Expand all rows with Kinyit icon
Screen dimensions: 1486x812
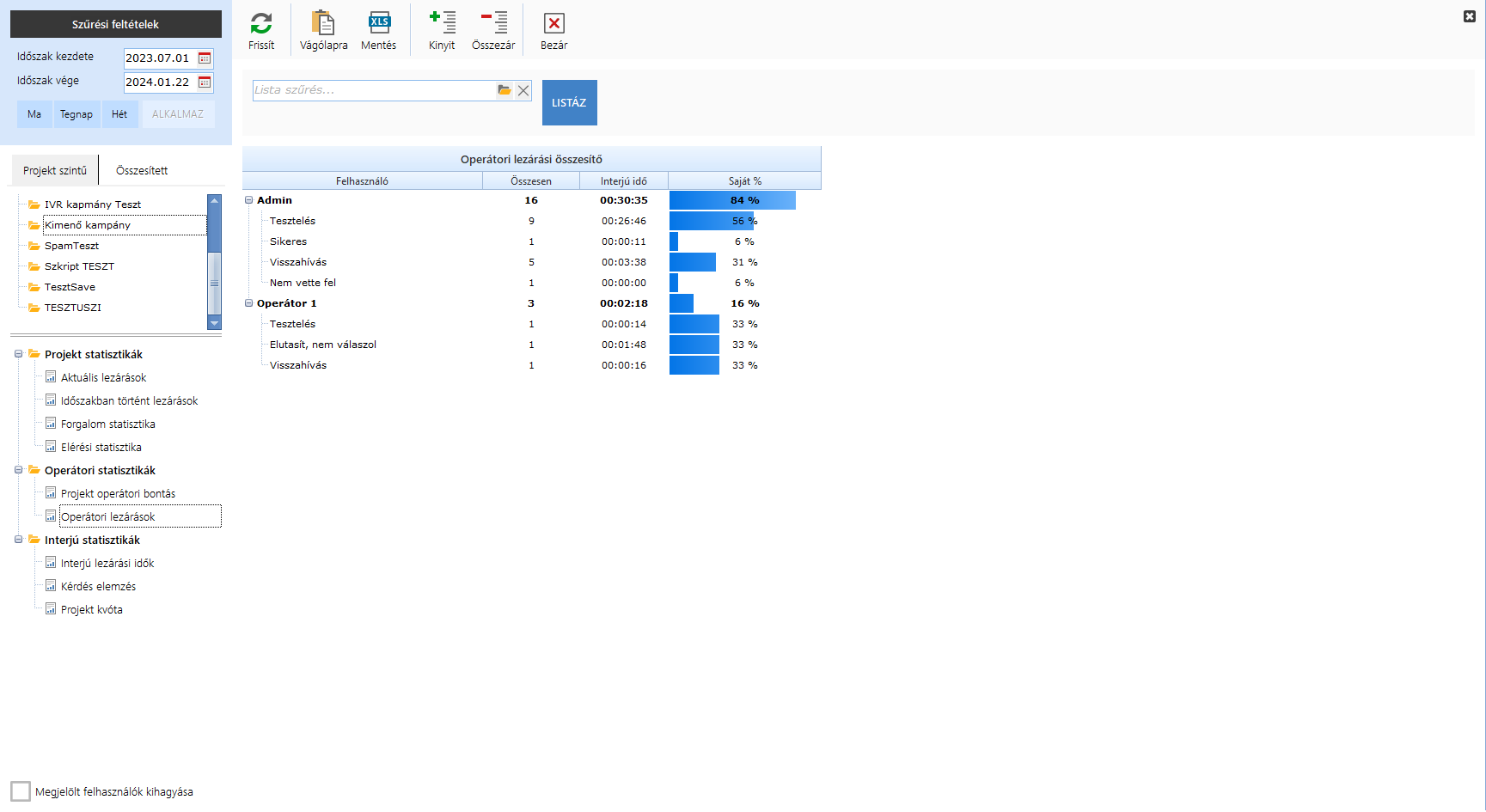[x=442, y=23]
